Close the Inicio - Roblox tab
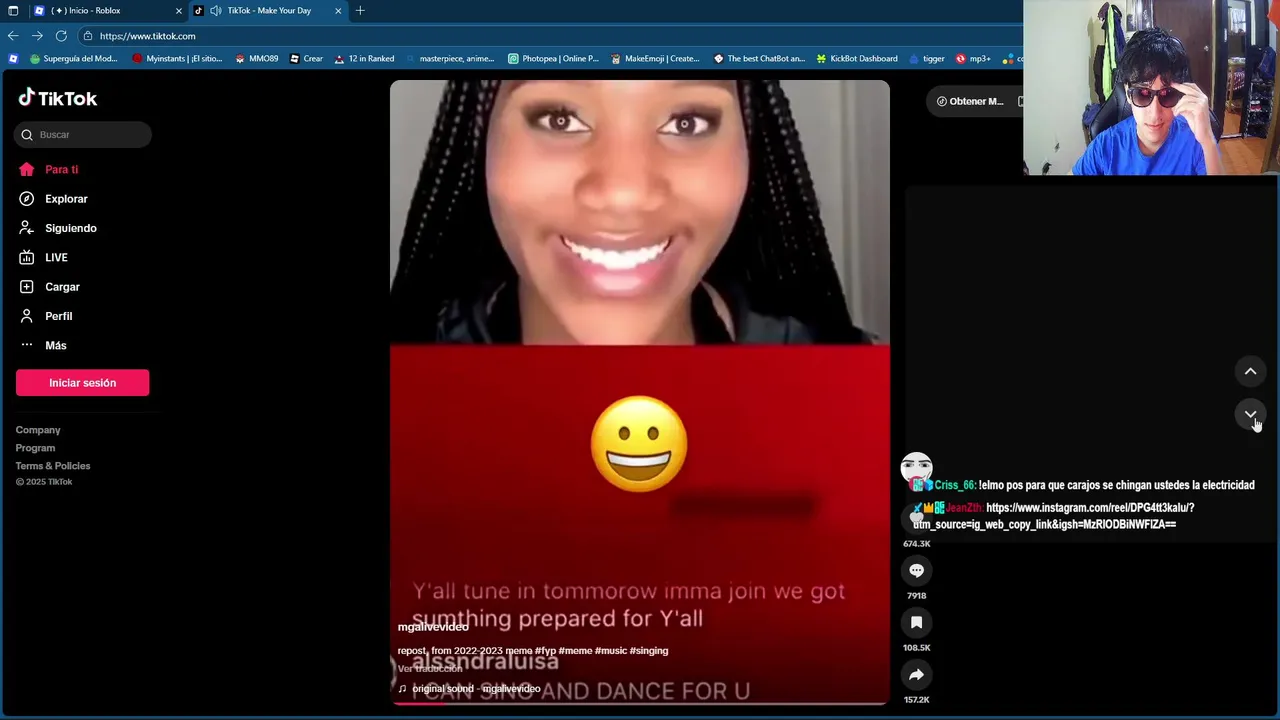The height and width of the screenshot is (720, 1280). click(x=179, y=11)
